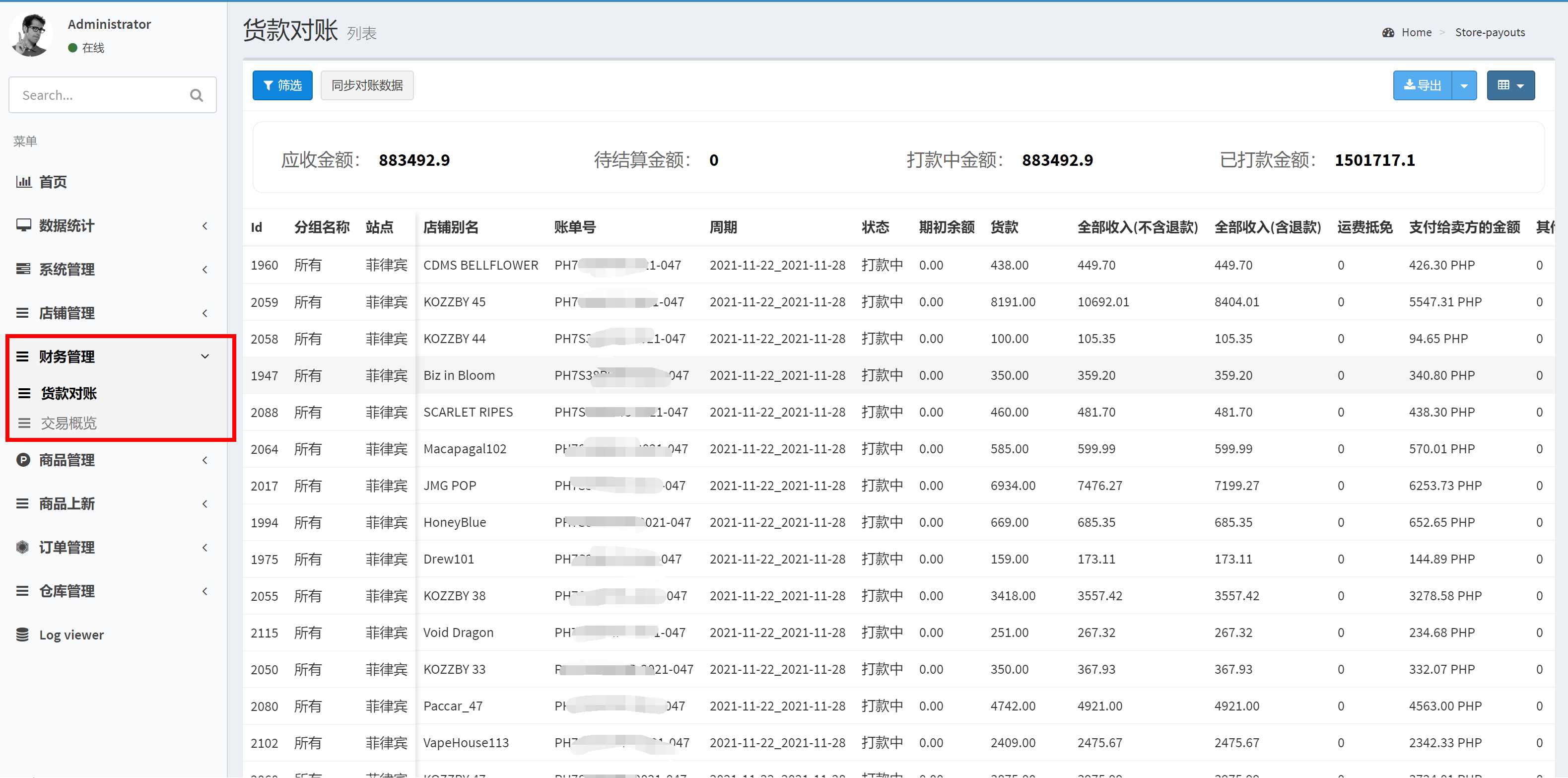Click the search magnifier icon
Image resolution: width=1568 pixels, height=778 pixels.
(x=196, y=96)
